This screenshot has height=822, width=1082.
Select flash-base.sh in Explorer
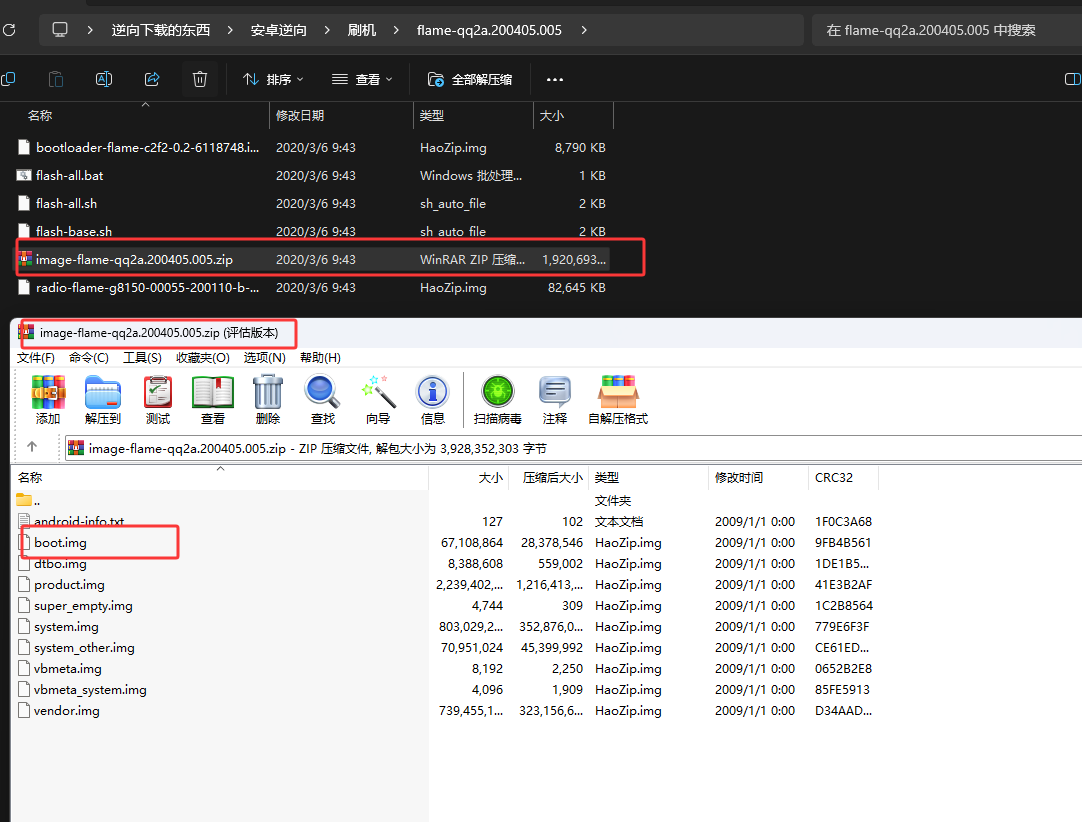point(313,231)
